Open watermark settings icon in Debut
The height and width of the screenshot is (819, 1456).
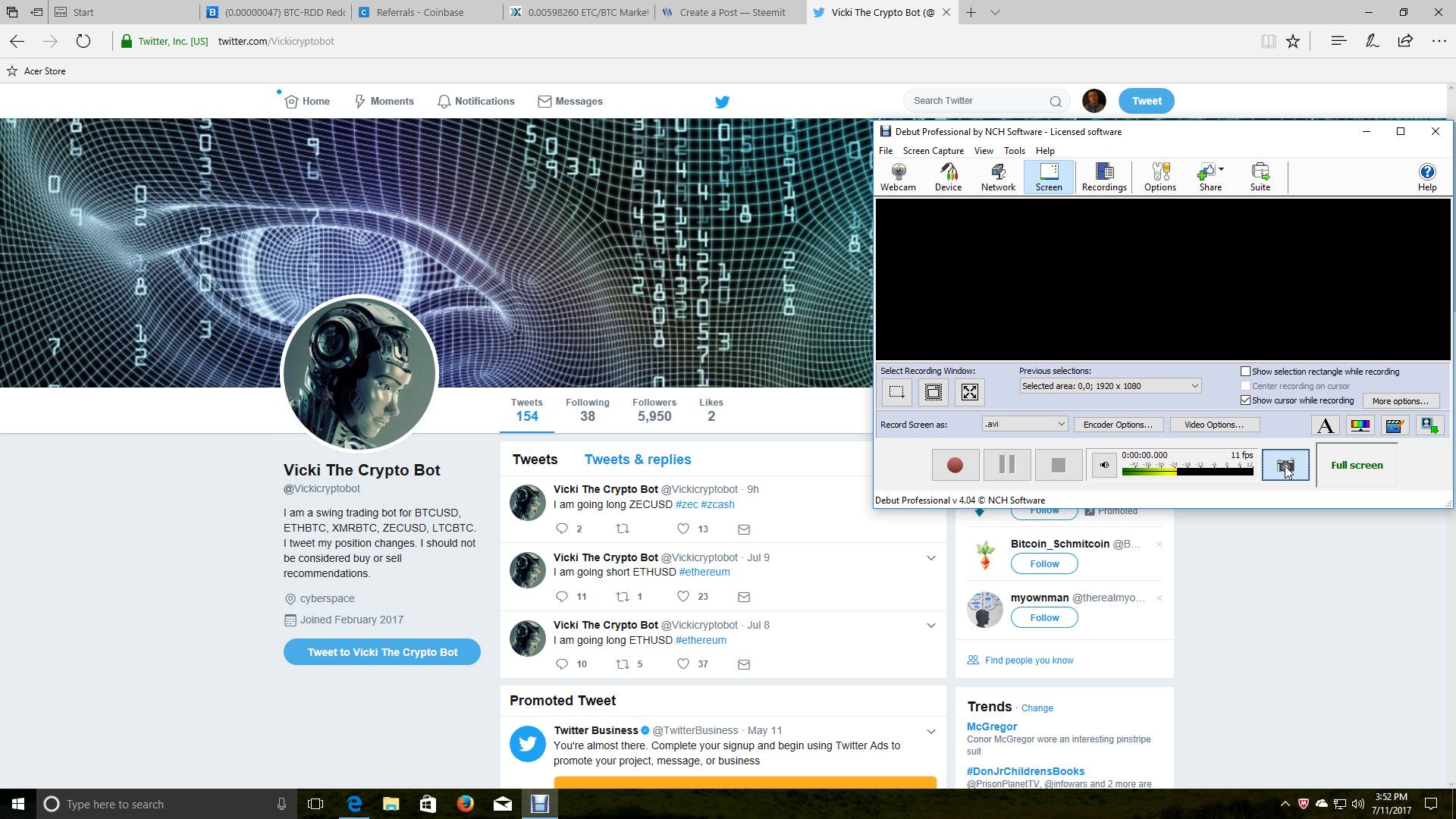(1395, 425)
